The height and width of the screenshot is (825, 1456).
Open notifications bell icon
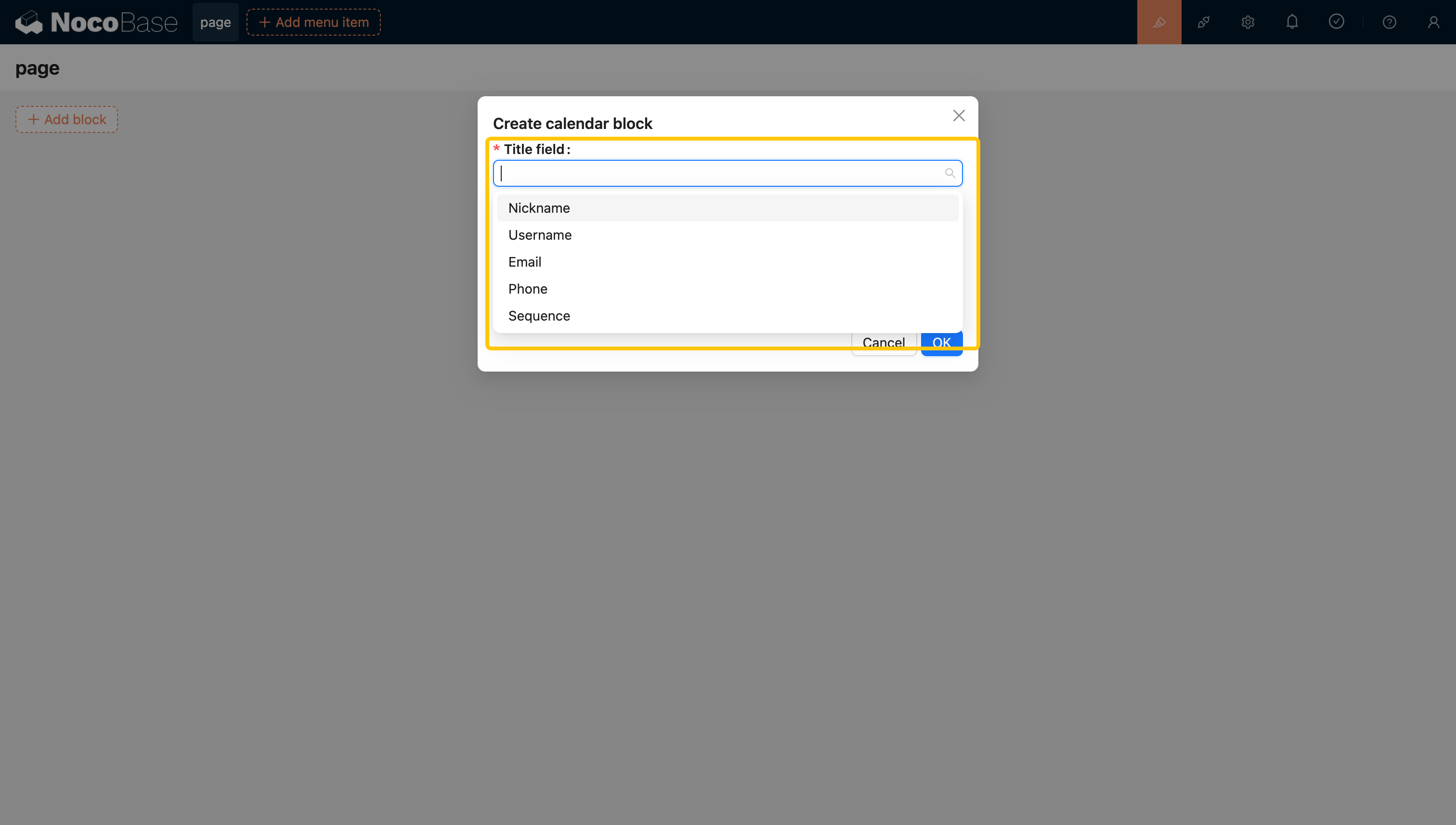(x=1292, y=22)
